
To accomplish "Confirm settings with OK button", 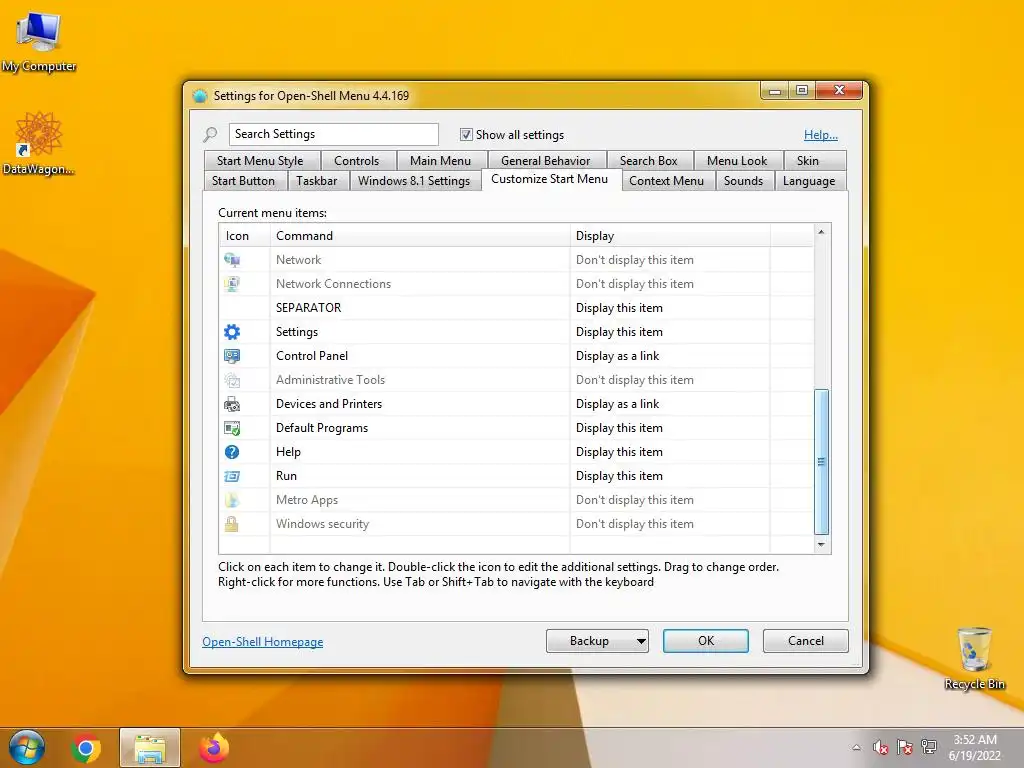I will [705, 641].
